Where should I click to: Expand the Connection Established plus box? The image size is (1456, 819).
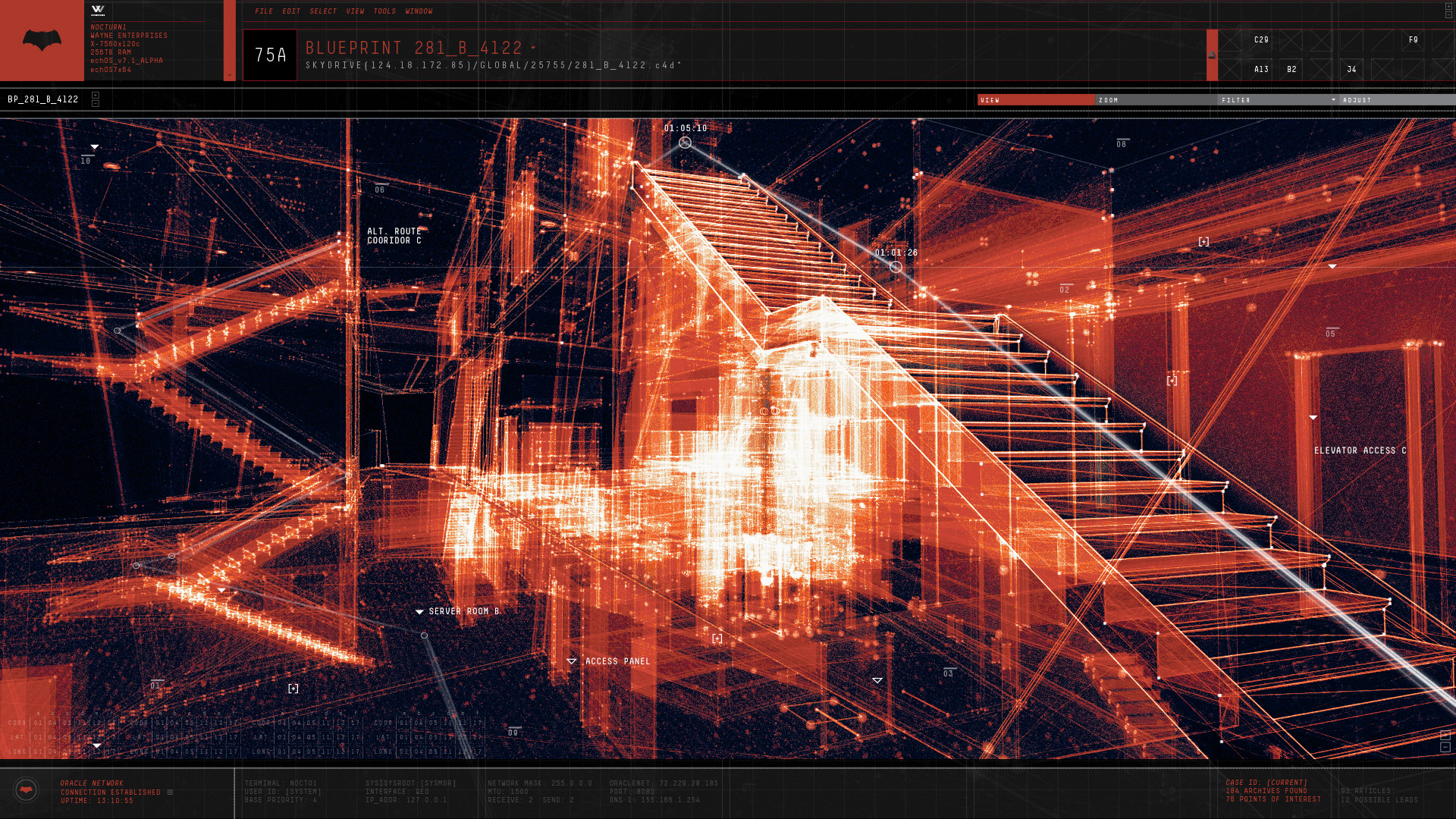click(x=170, y=792)
